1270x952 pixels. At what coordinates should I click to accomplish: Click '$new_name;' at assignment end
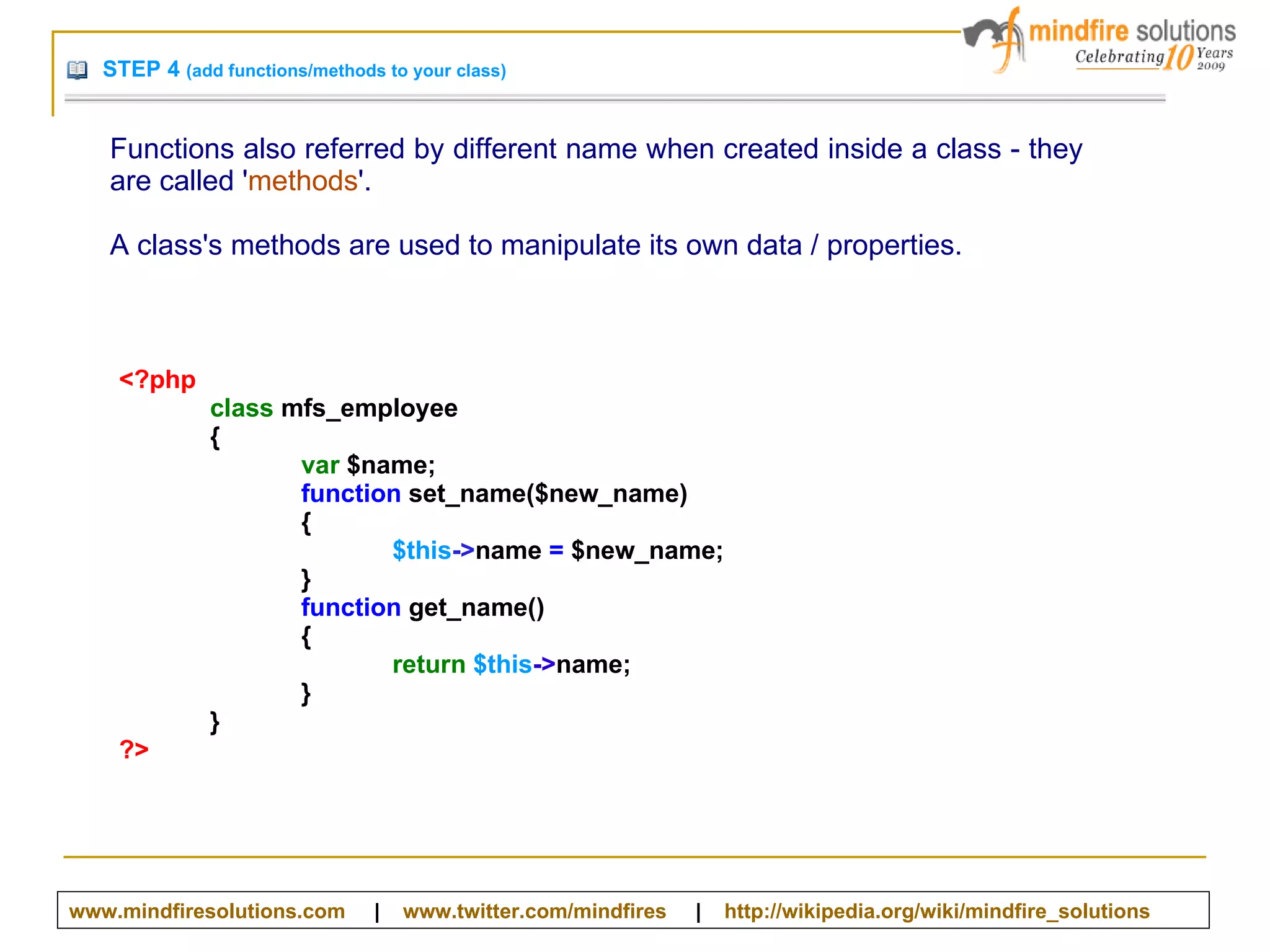[x=647, y=551]
